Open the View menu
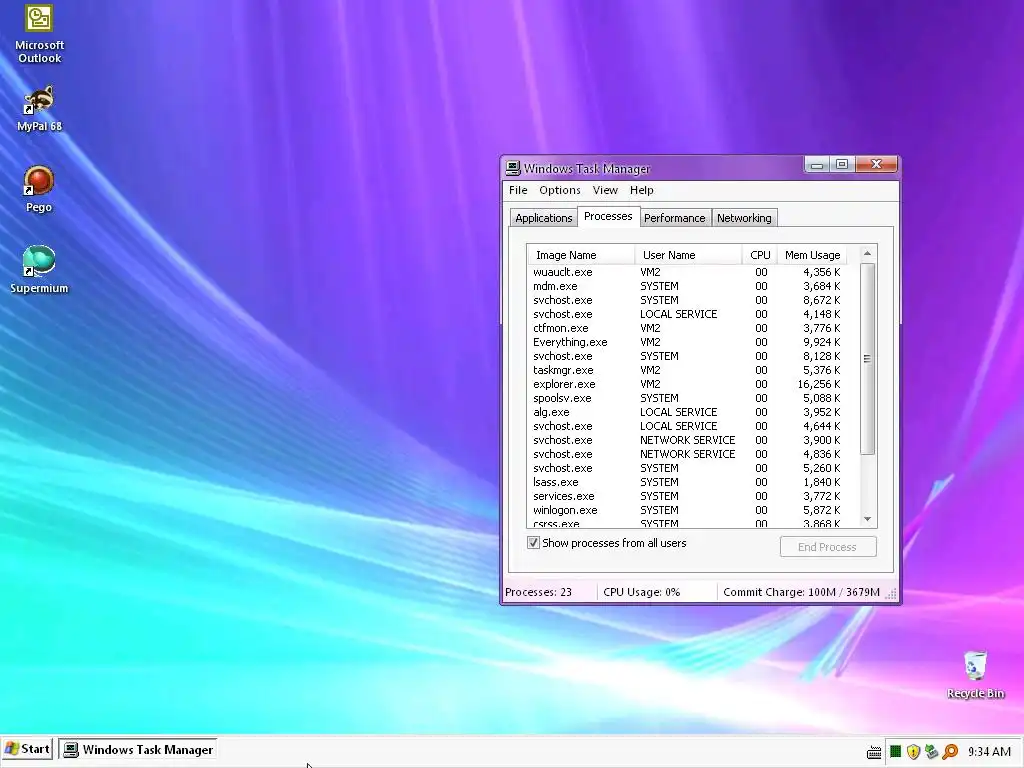 tap(605, 190)
